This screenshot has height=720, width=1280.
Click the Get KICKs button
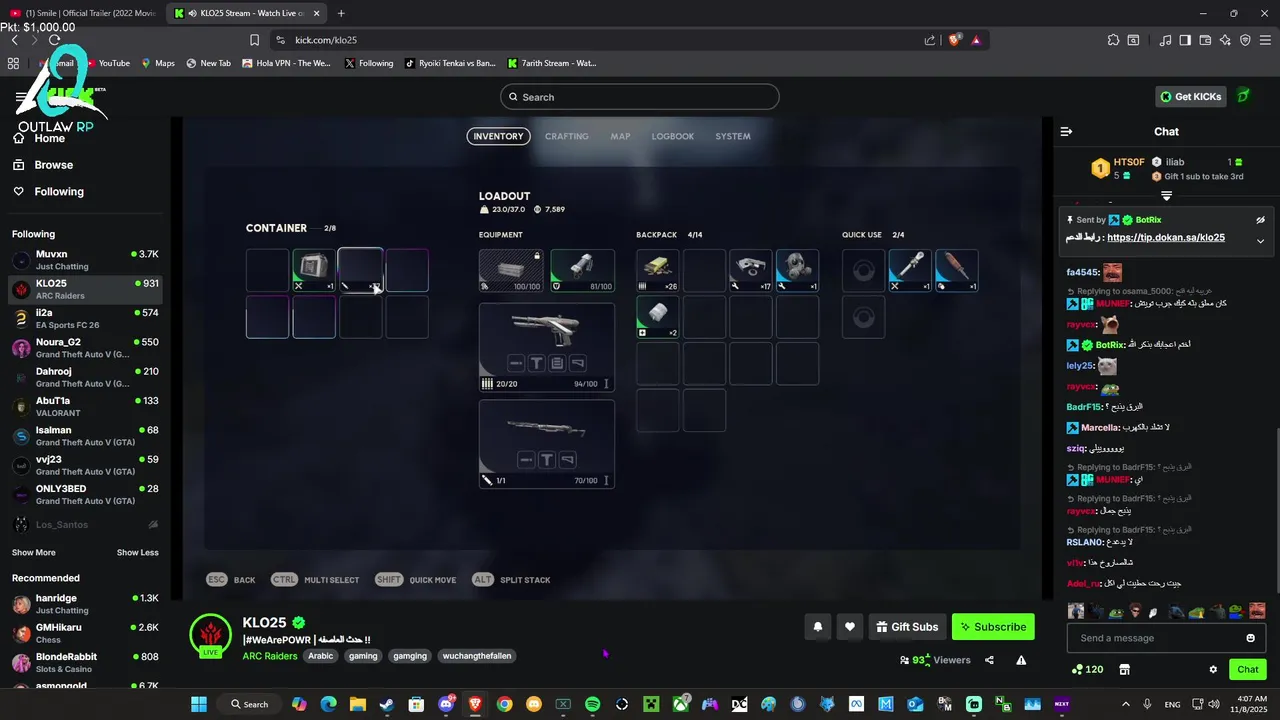click(1190, 96)
